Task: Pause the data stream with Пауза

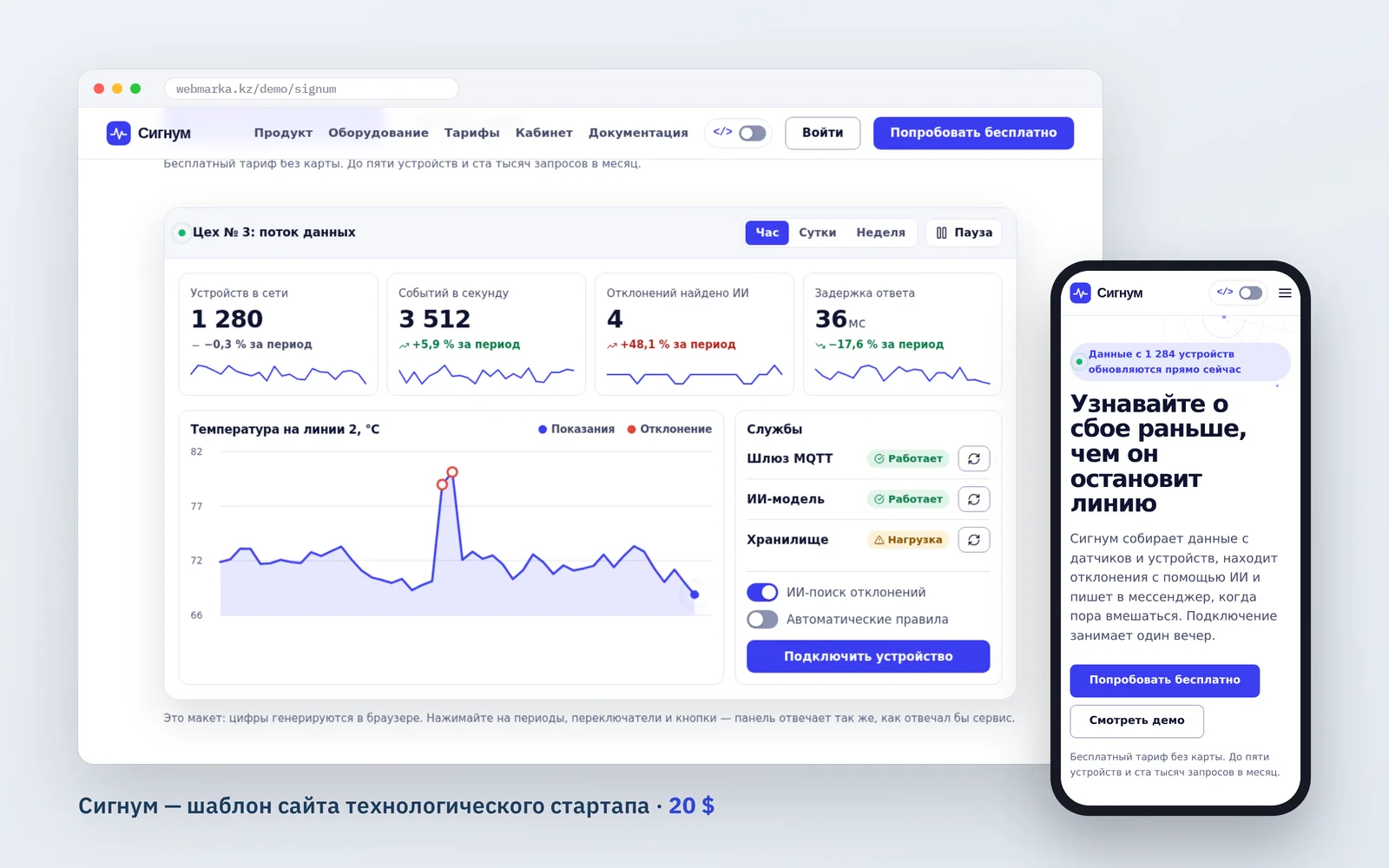Action: [x=964, y=233]
